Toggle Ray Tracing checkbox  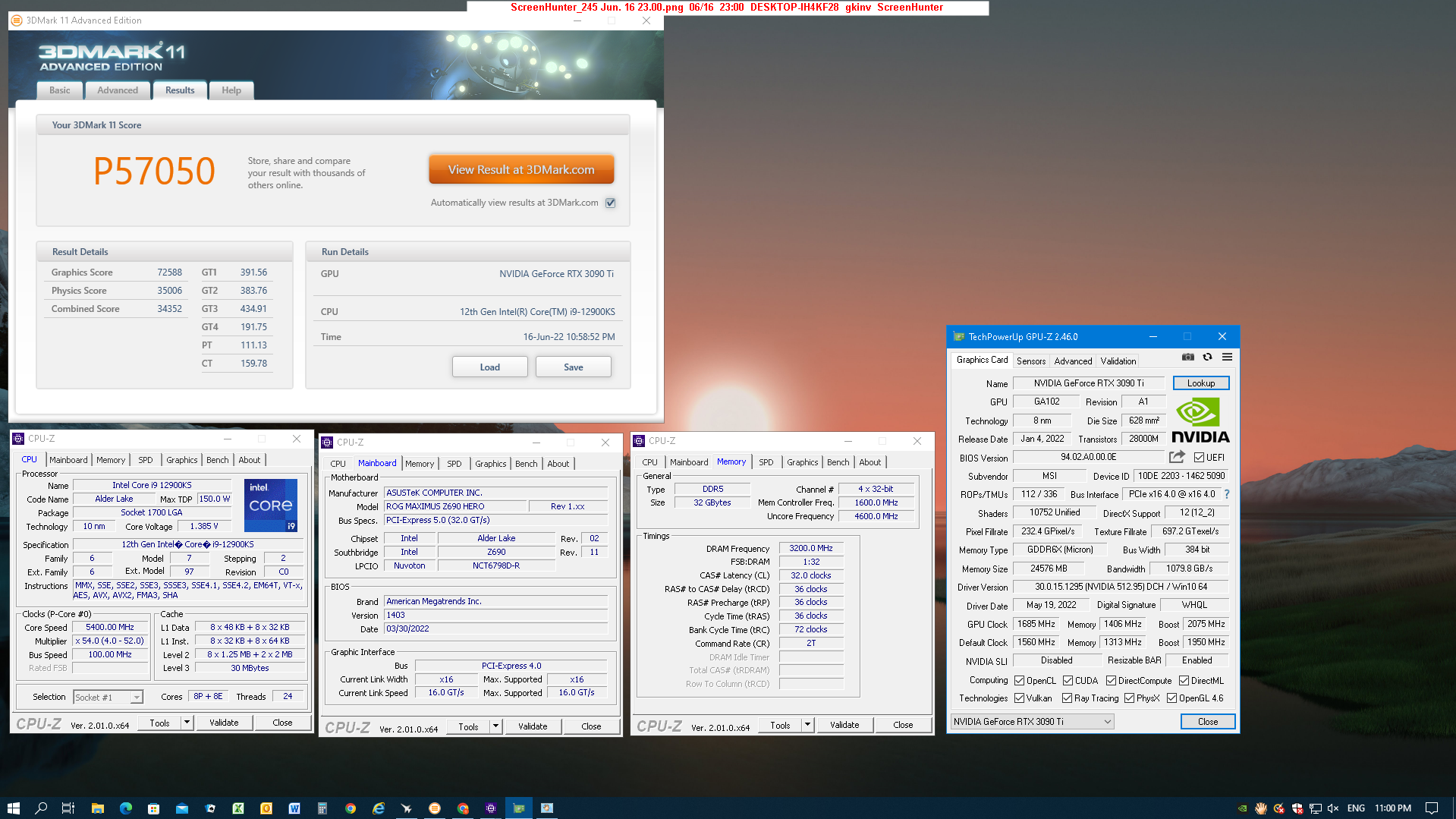click(x=1067, y=698)
